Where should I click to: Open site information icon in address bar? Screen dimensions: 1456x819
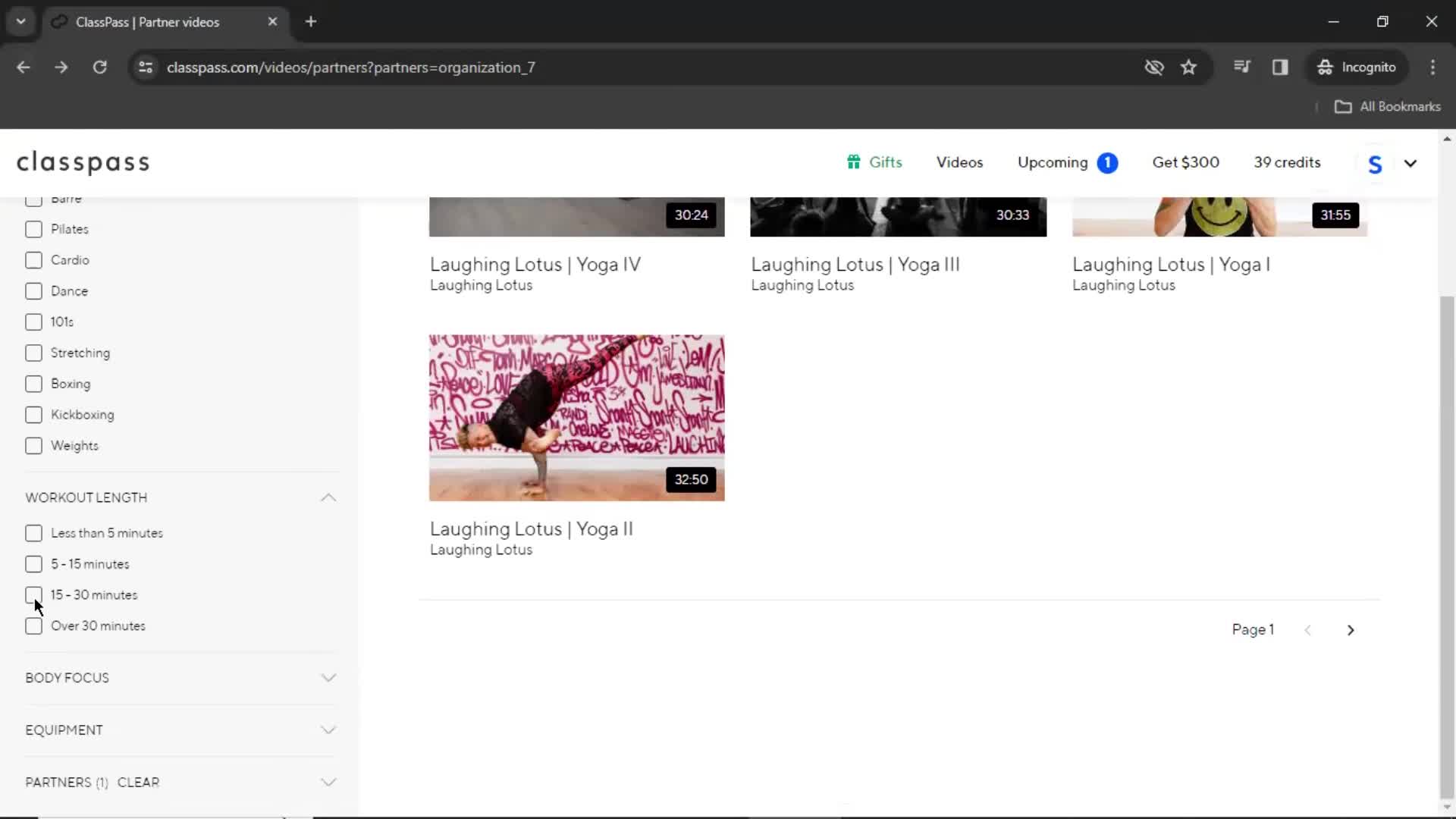(146, 67)
